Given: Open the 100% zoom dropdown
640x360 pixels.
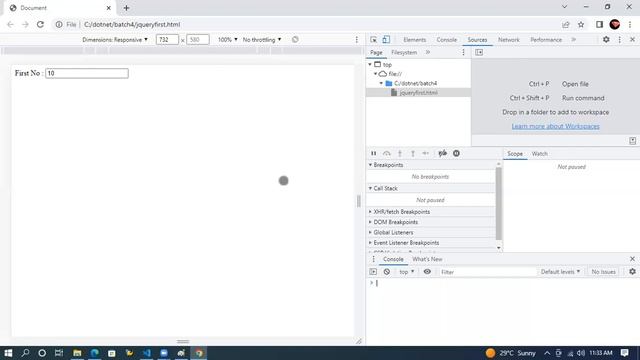Looking at the screenshot, I should (x=227, y=40).
